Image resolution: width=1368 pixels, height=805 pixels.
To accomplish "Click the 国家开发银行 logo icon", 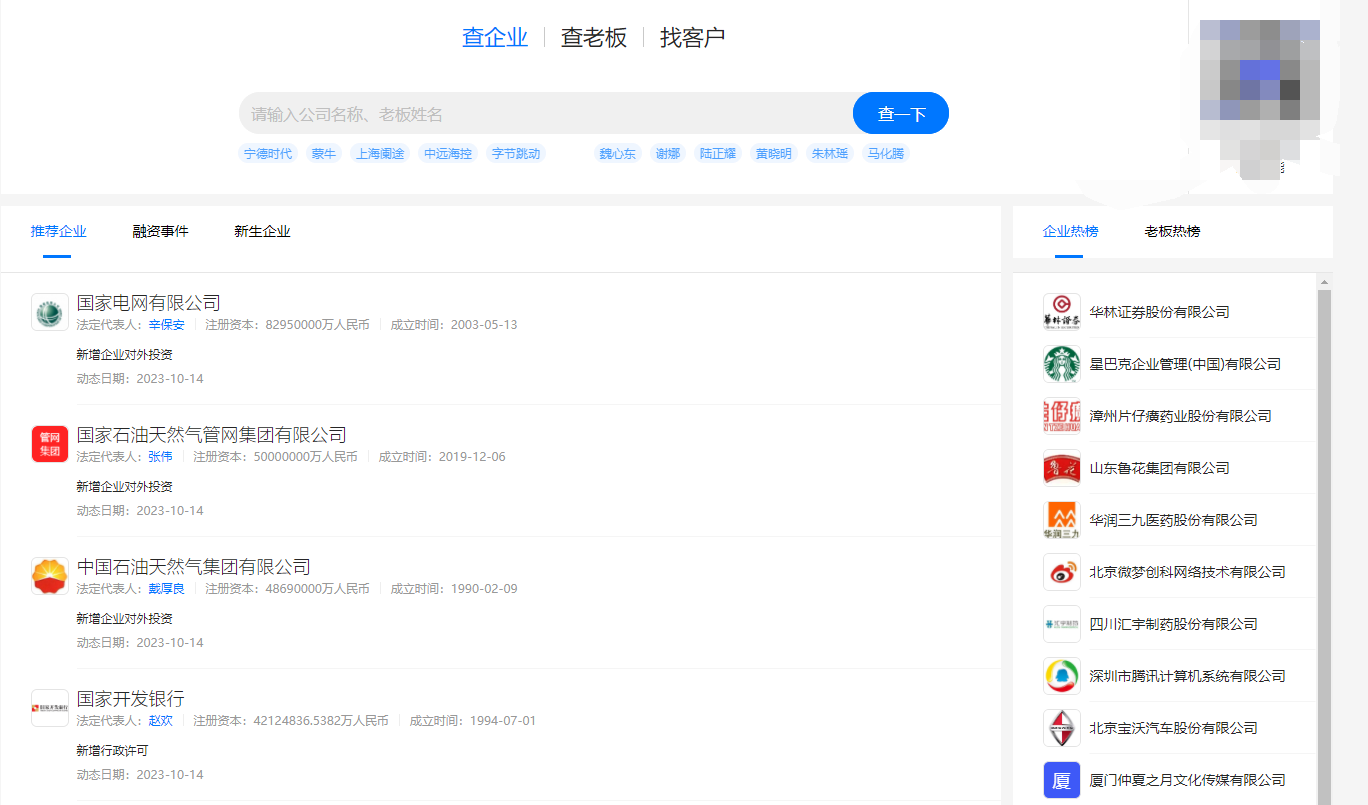I will [50, 708].
